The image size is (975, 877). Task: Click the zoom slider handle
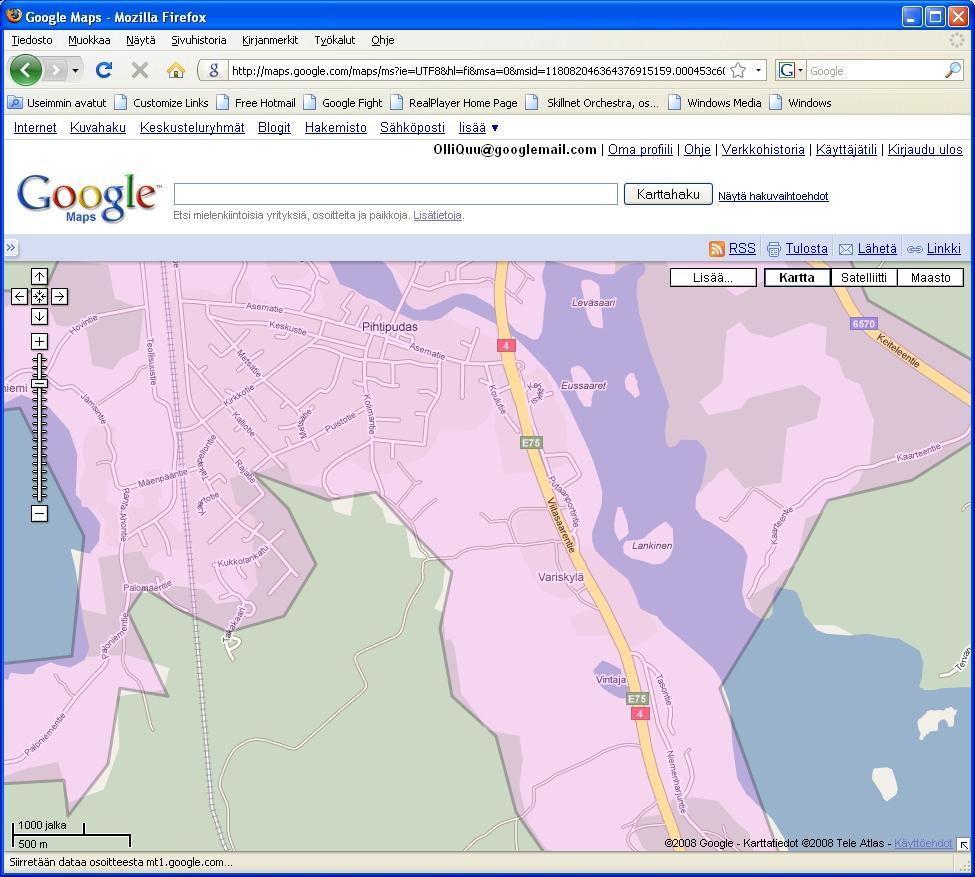click(39, 384)
